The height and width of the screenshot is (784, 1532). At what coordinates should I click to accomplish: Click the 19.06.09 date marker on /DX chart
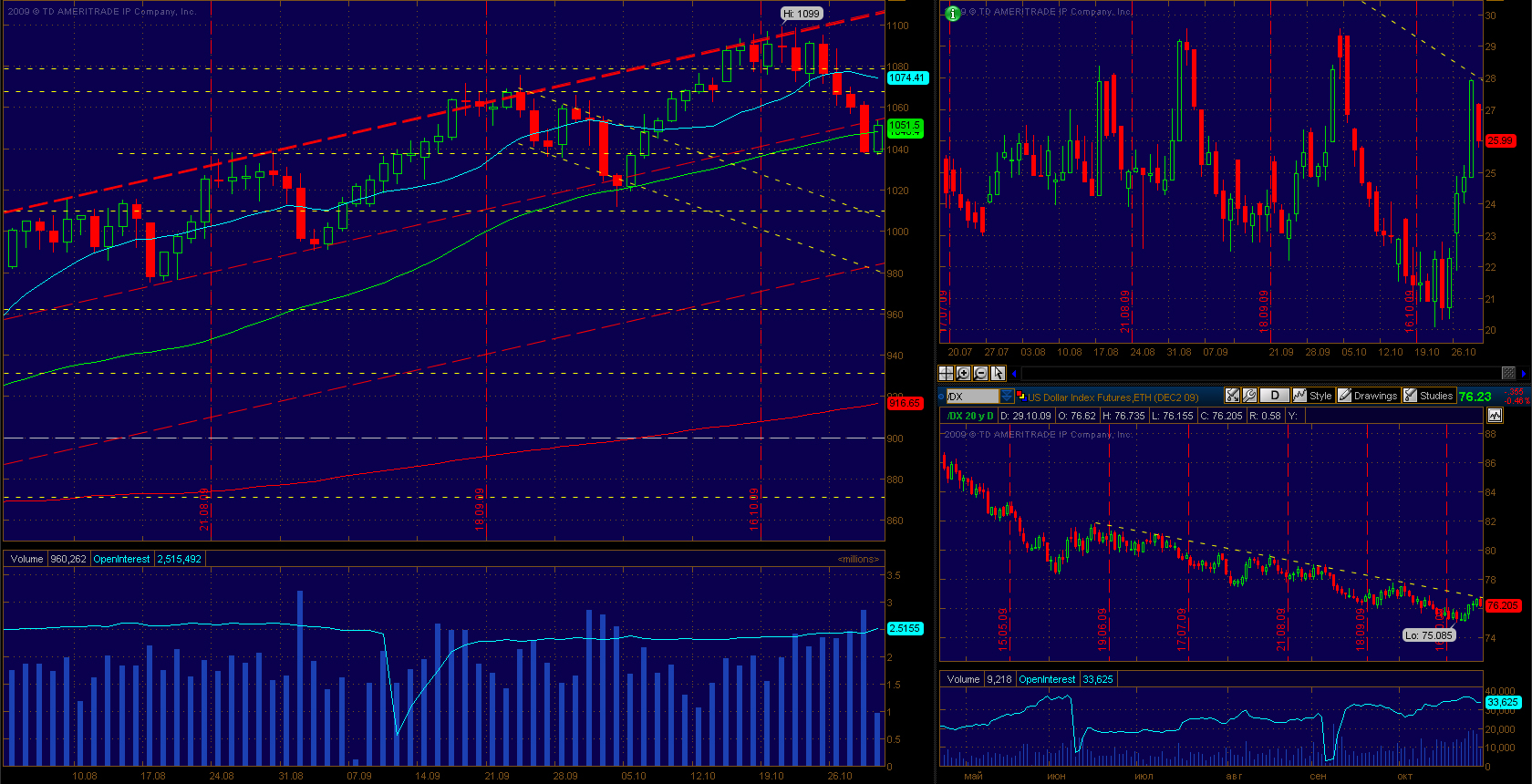coord(1102,629)
